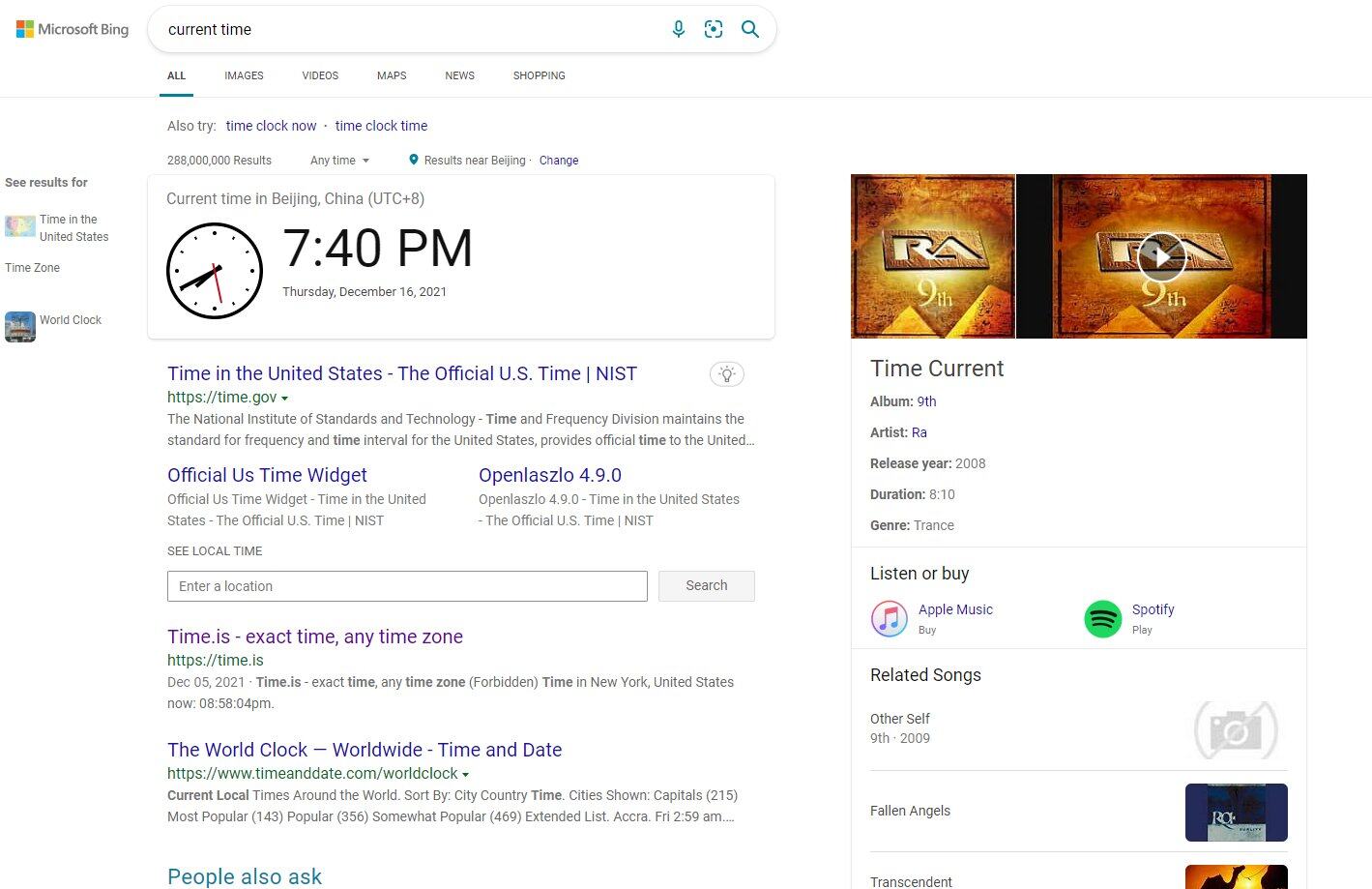Click the Time Current song title

point(937,369)
